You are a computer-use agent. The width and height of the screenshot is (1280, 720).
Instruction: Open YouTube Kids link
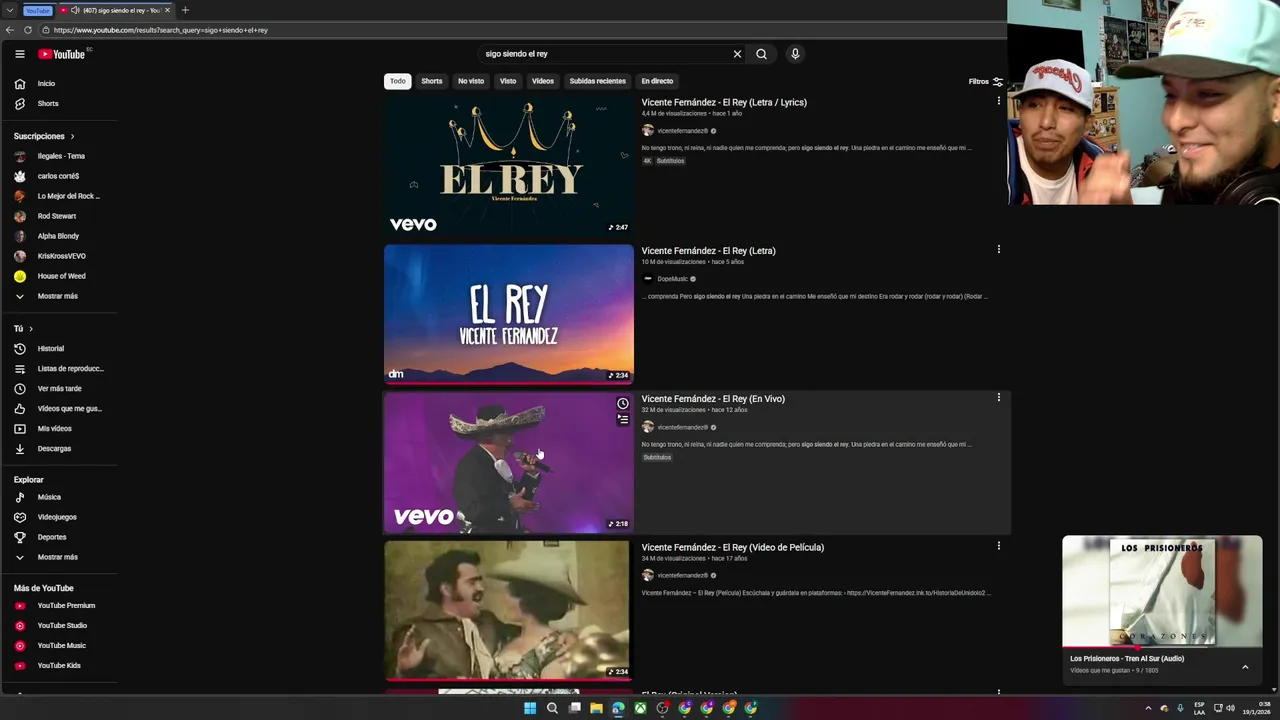click(x=59, y=666)
